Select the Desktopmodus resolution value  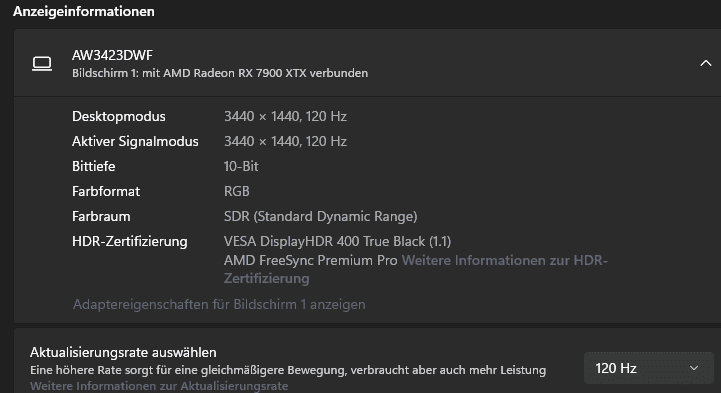coord(285,116)
